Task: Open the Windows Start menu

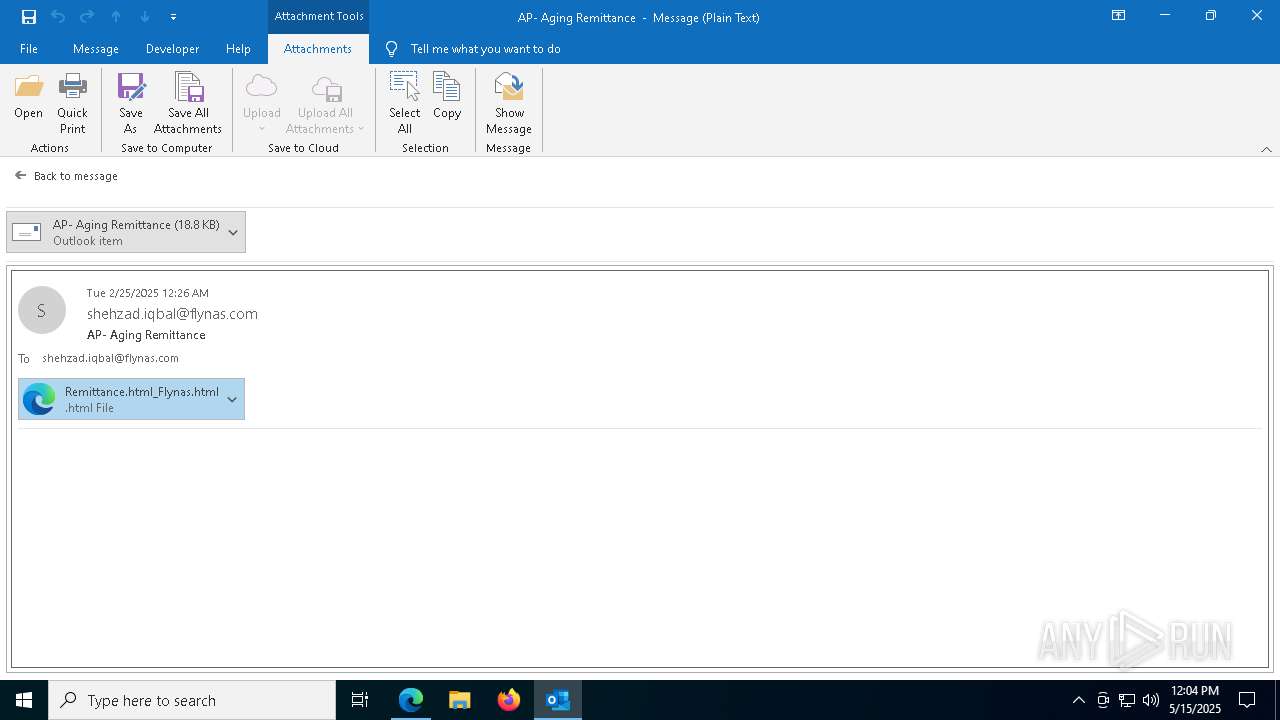Action: [24, 700]
